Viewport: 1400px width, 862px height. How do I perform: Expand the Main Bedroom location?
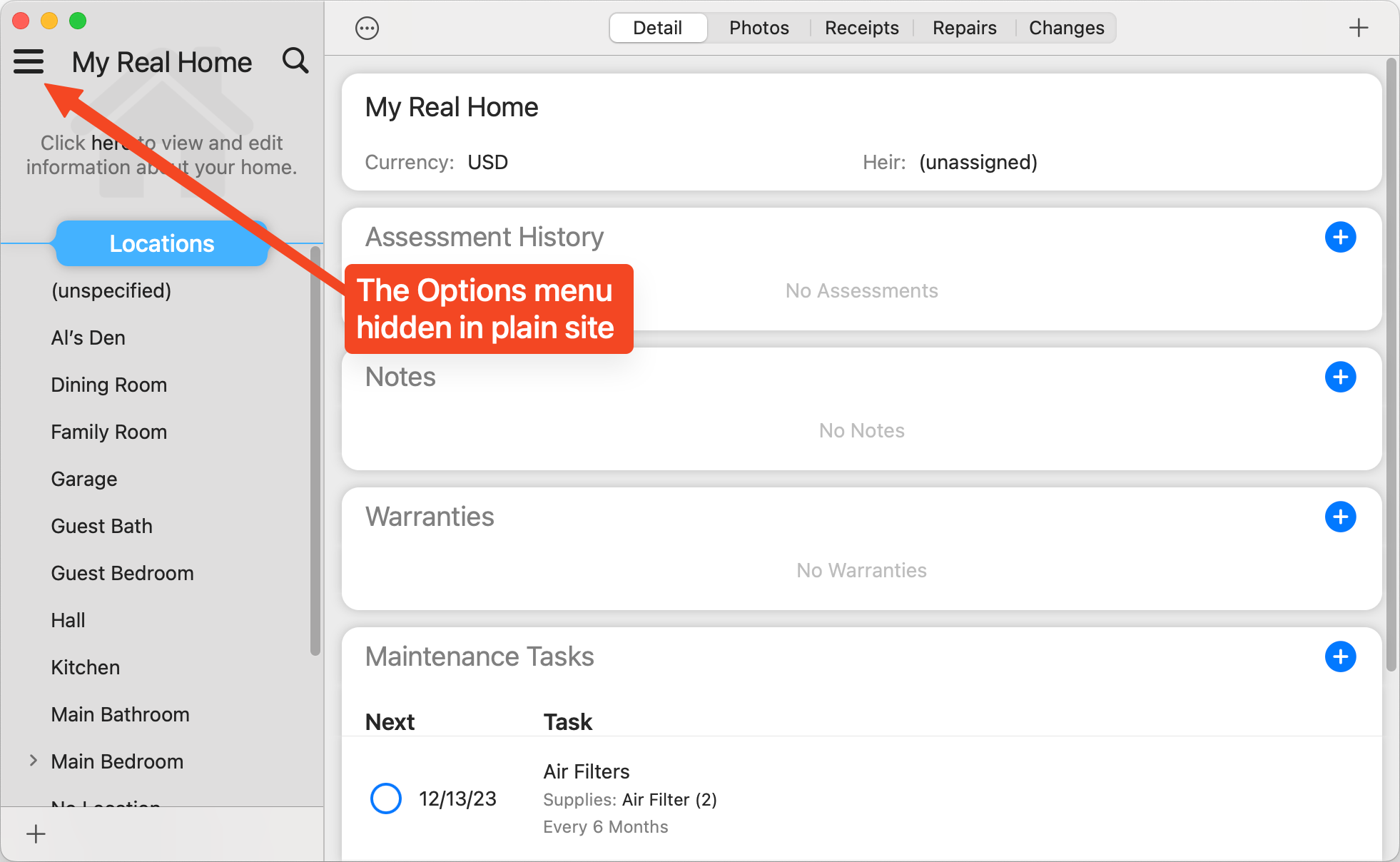[33, 761]
